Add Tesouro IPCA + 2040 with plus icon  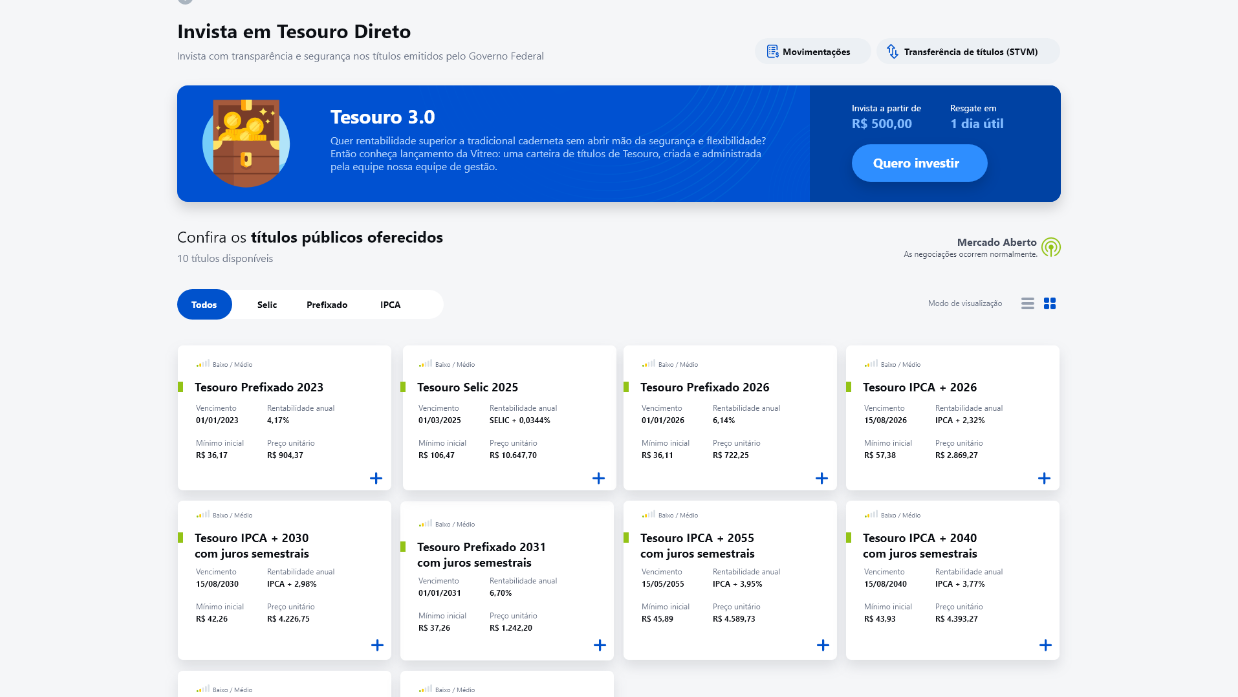pyautogui.click(x=1045, y=645)
